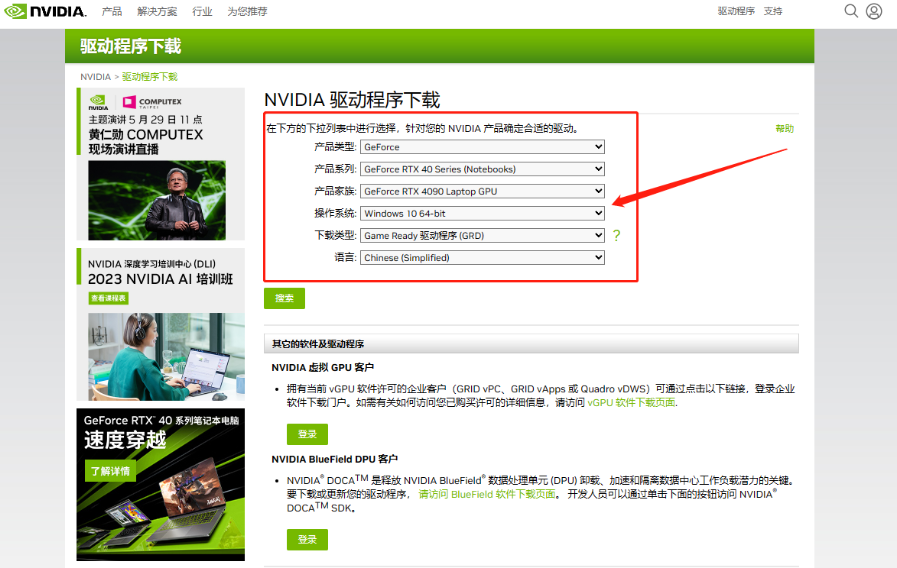The width and height of the screenshot is (897, 568).
Task: Open the vGPU 软件下载页面 link
Action: 631,403
